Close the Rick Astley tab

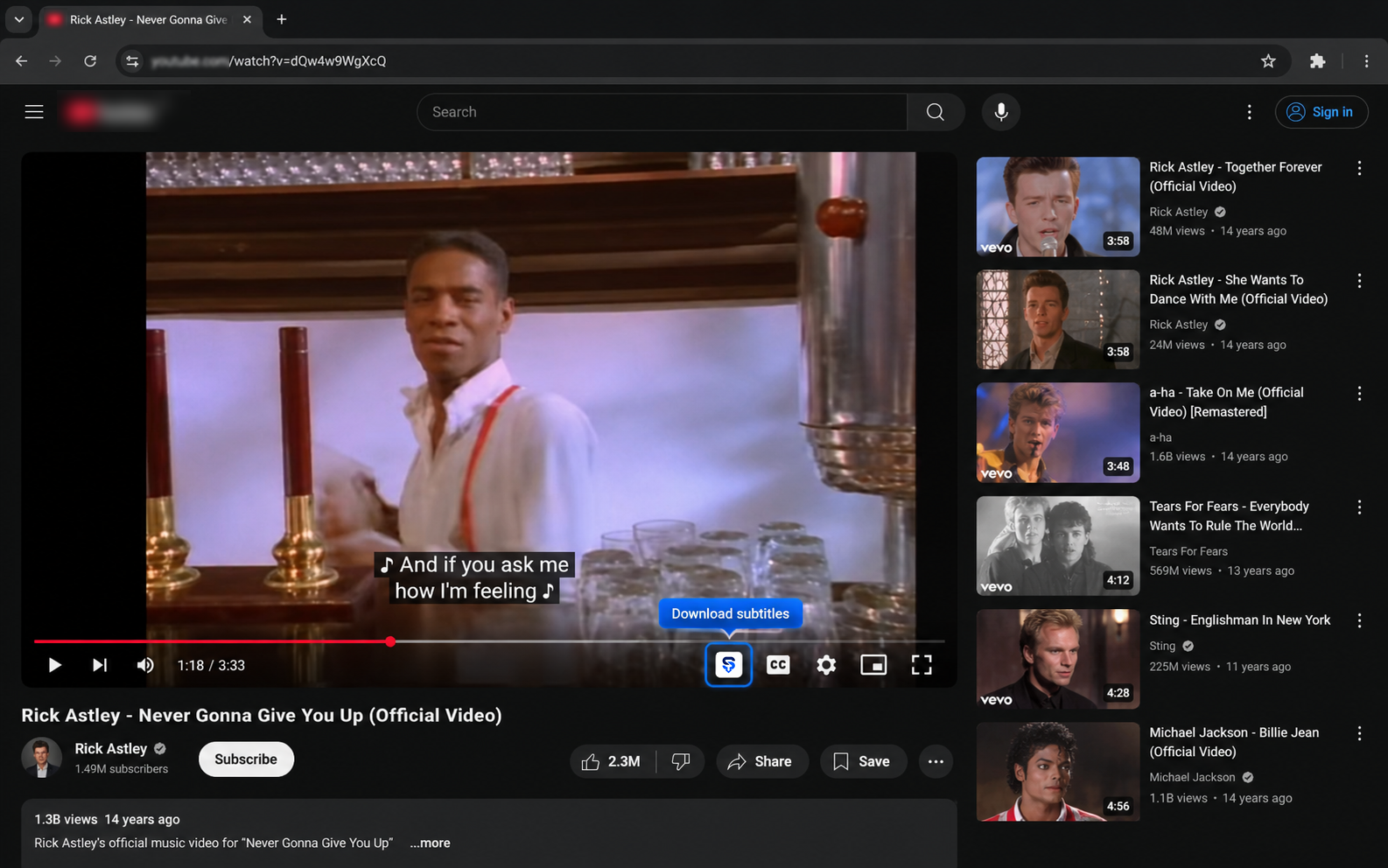247,19
